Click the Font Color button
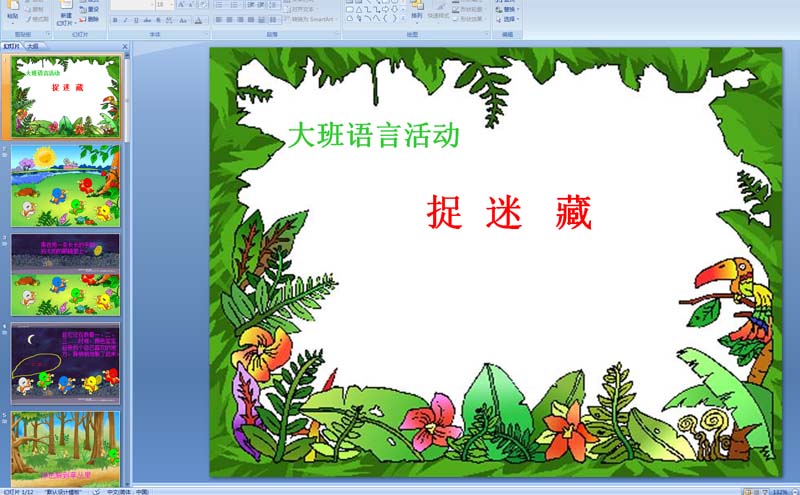The image size is (800, 495). pyautogui.click(x=198, y=20)
